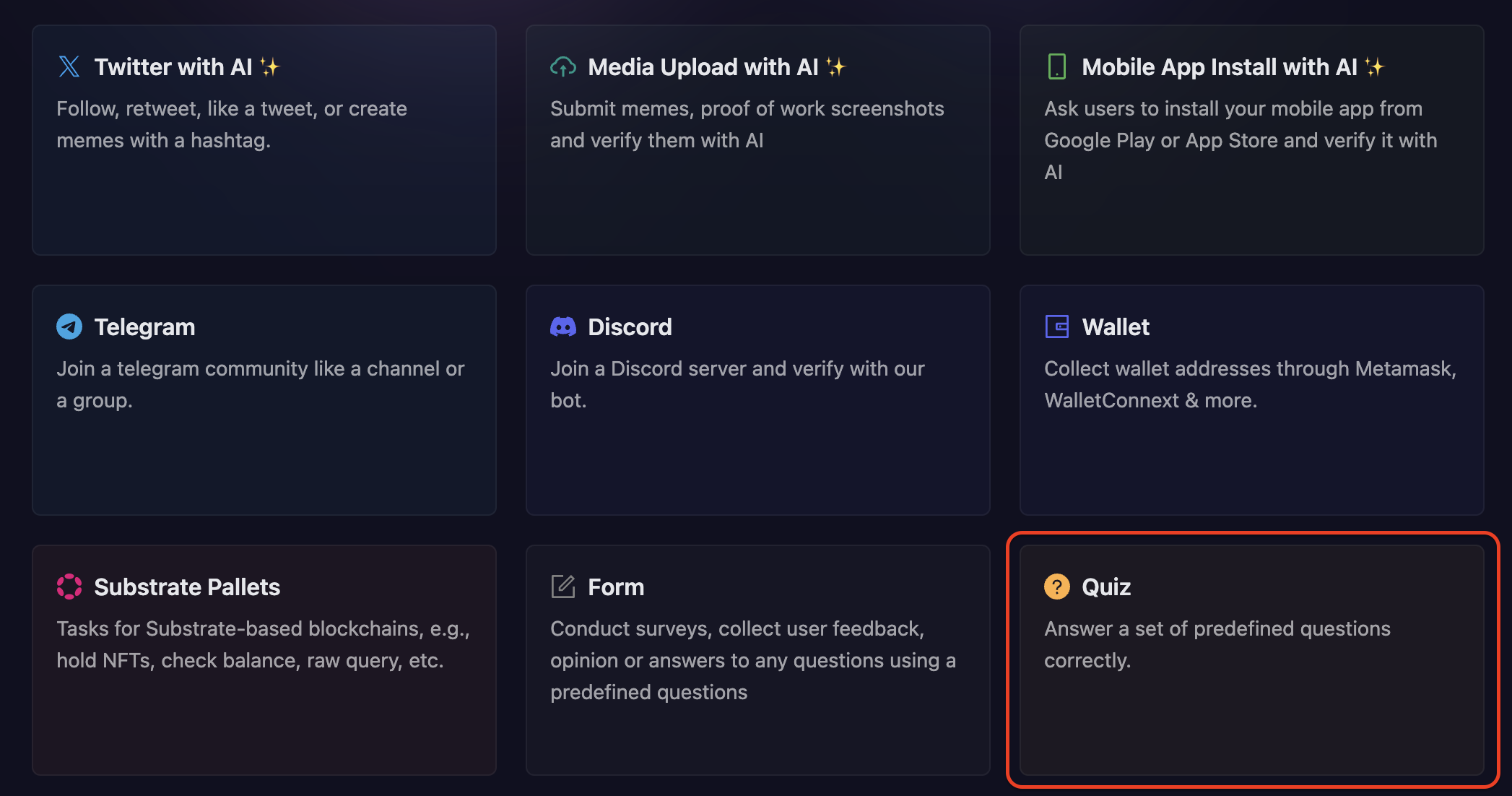This screenshot has height=796, width=1512.
Task: Open the Twitter with AI title
Action: pyautogui.click(x=173, y=67)
